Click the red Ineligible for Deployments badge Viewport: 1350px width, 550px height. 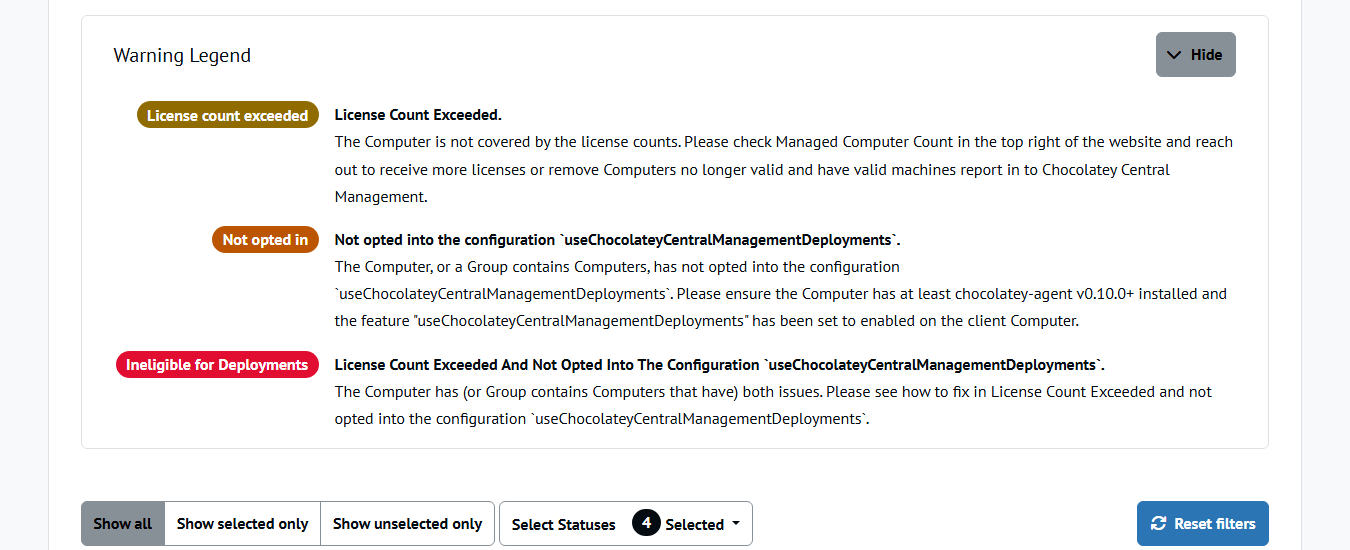(217, 365)
